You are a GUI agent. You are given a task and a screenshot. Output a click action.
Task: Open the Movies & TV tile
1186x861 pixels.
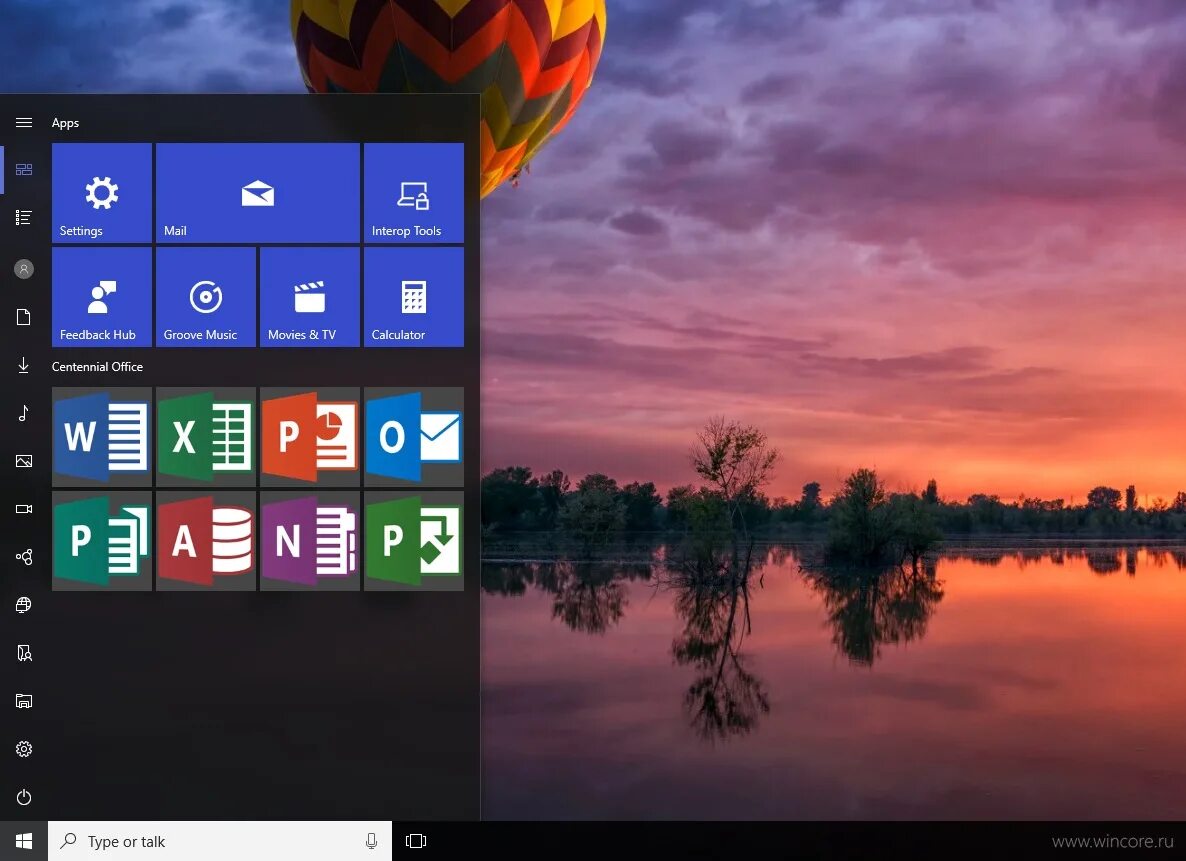pos(309,297)
